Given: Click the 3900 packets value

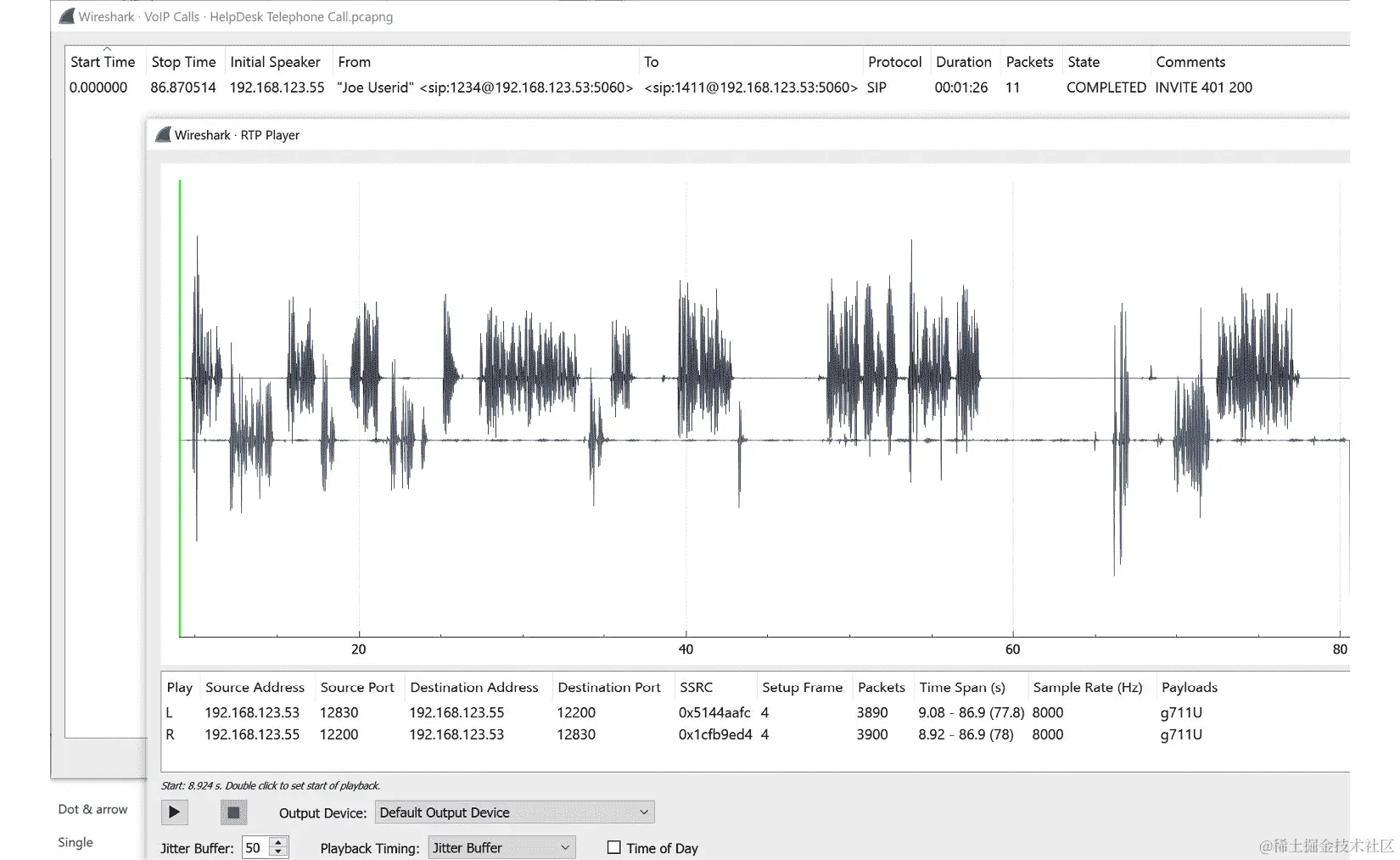Looking at the screenshot, I should (872, 734).
